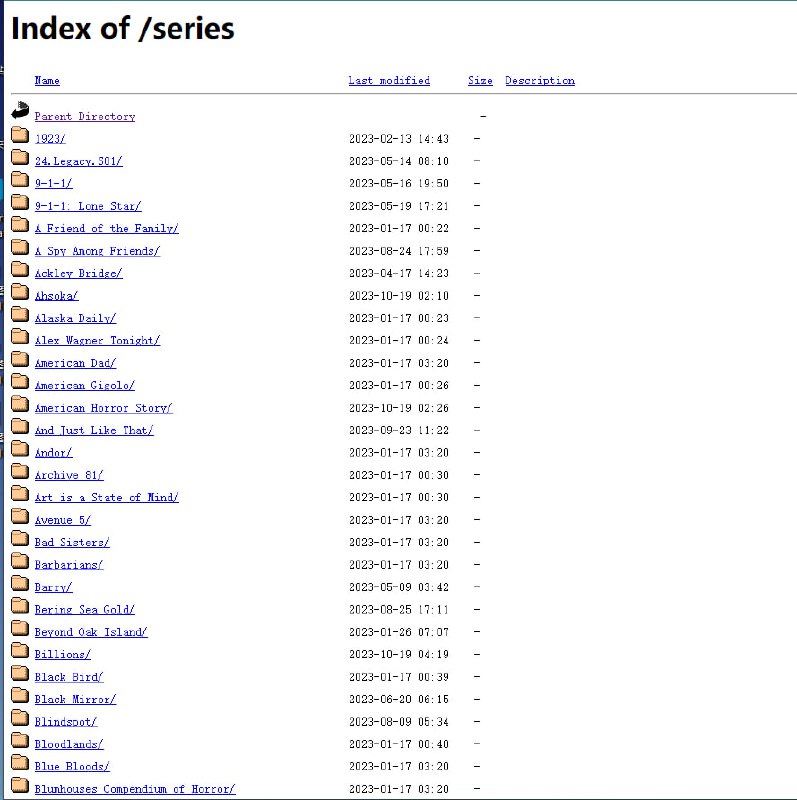Sort listing by the Name column header
The width and height of the screenshot is (797, 800).
click(47, 81)
